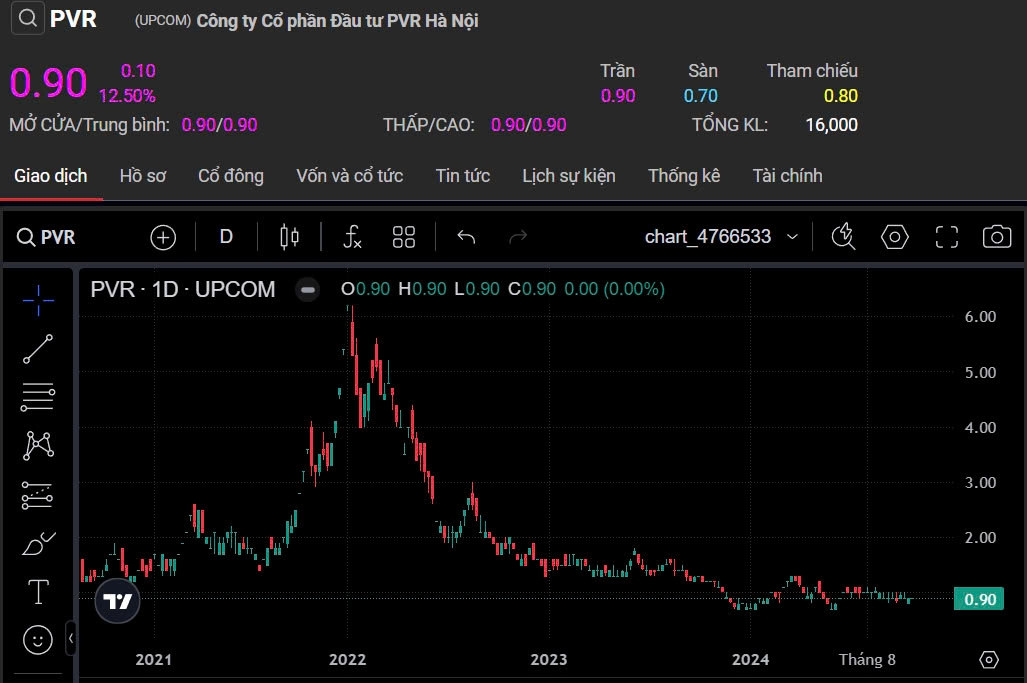The image size is (1027, 683).
Task: Click the large 0.90 current price
Action: [48, 83]
